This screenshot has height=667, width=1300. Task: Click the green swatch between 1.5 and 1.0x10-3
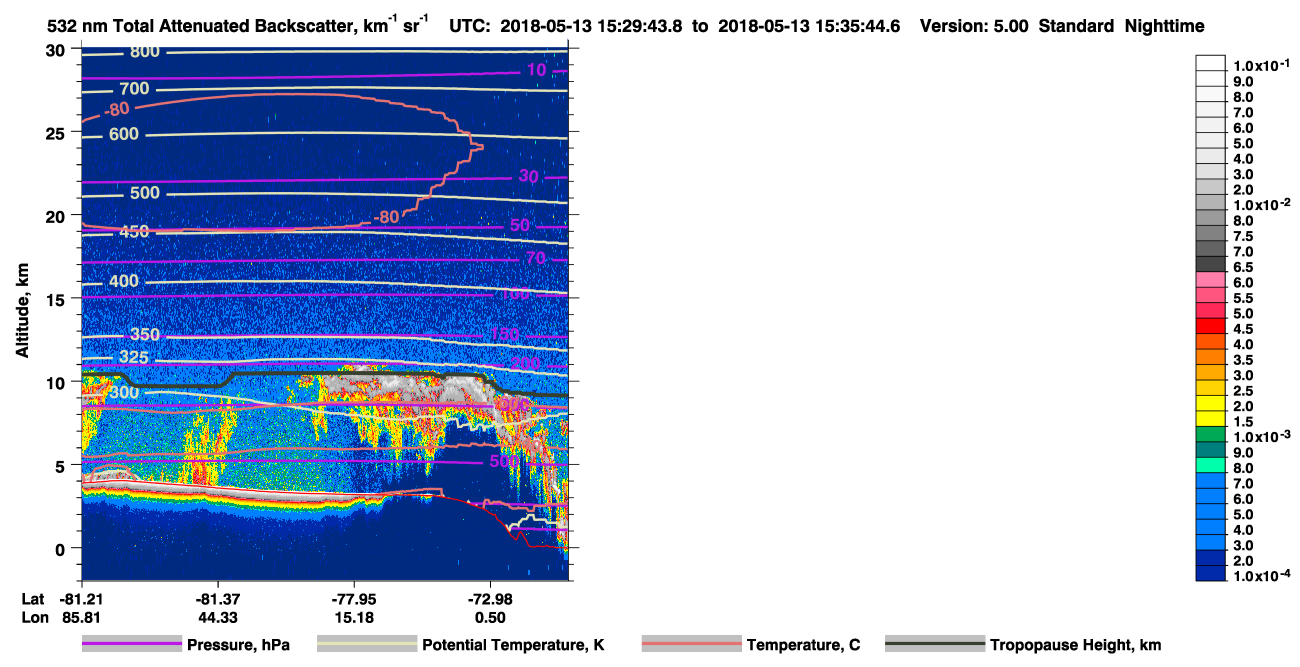pos(1211,433)
